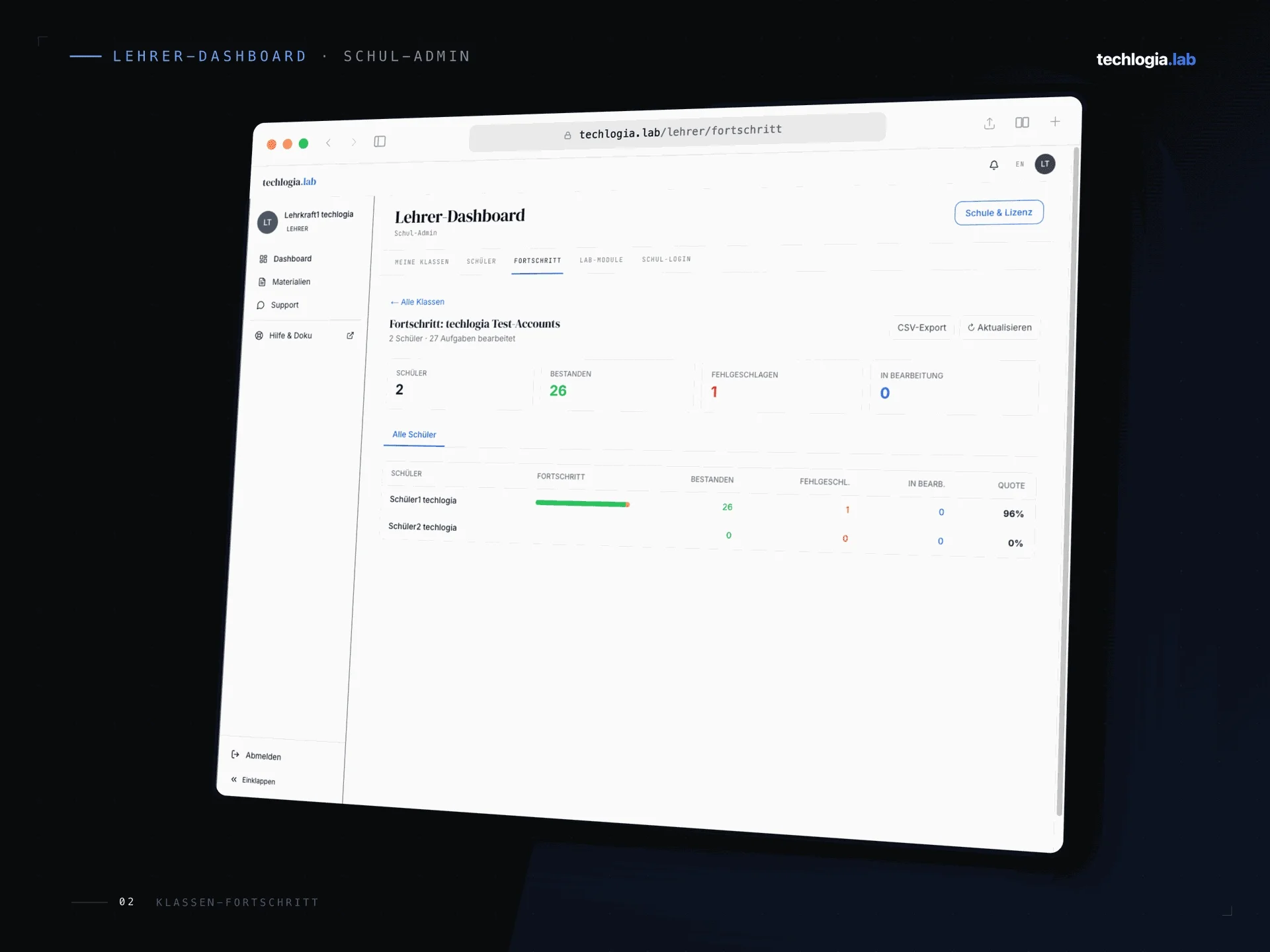Switch language with EN toggle

[1020, 164]
